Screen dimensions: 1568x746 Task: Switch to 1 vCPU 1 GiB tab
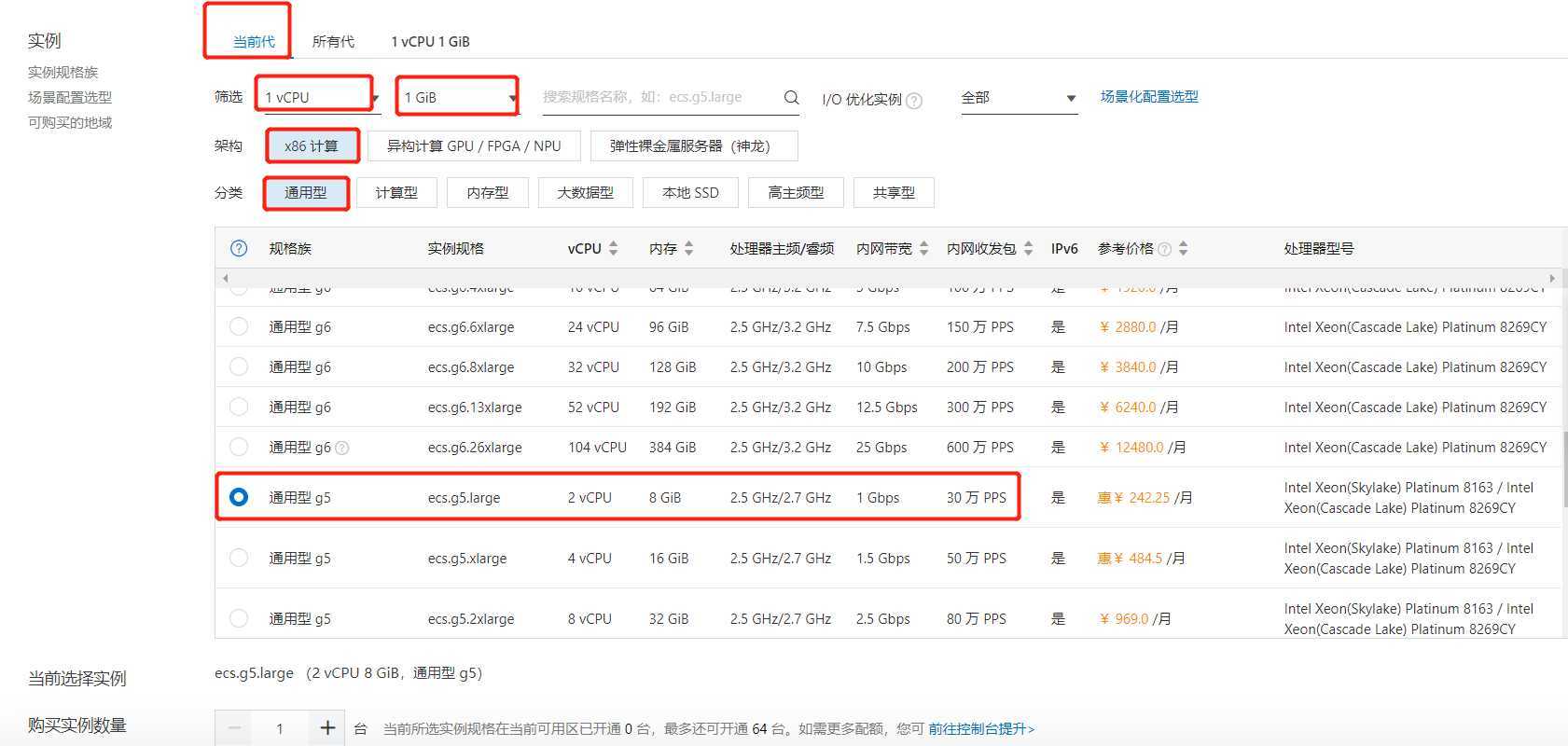430,41
